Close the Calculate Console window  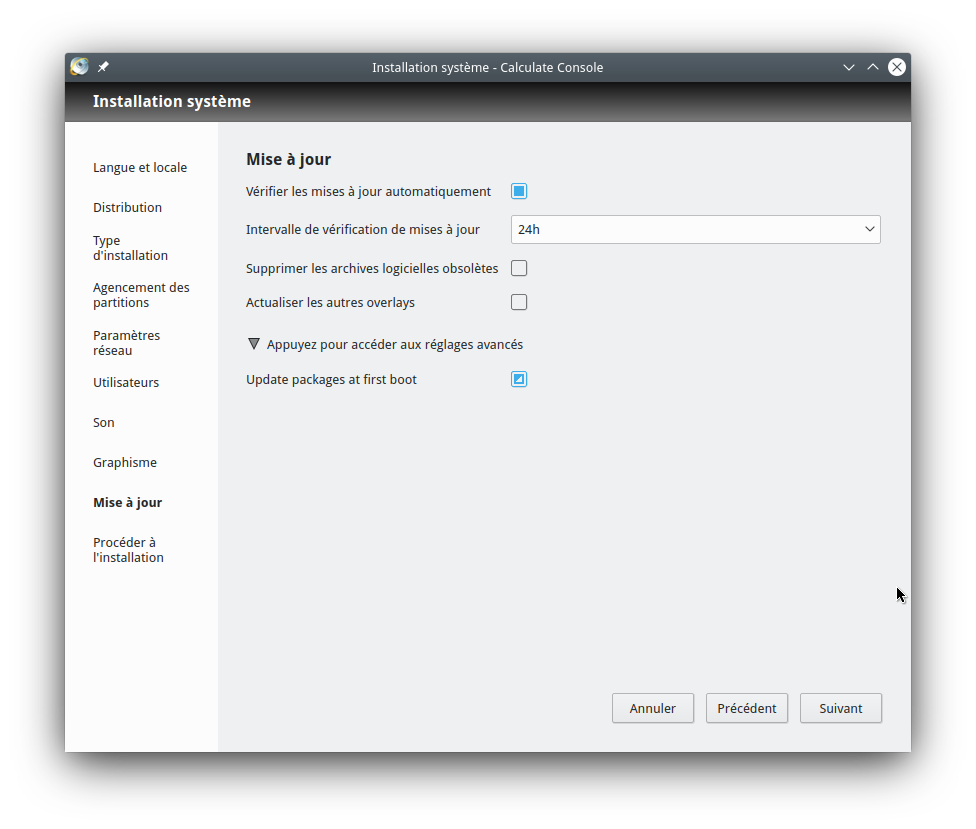tap(897, 67)
